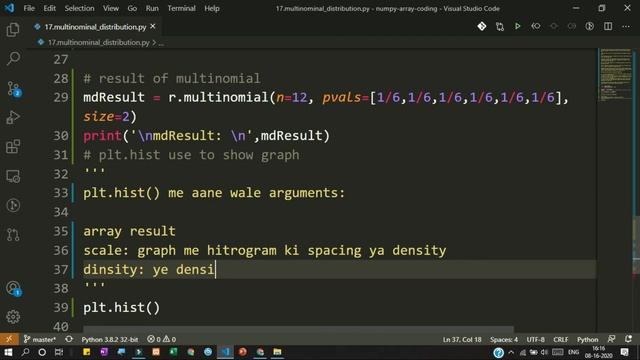Open Windows taskbar search
This screenshot has width=640, height=360.
pyautogui.click(x=25, y=352)
